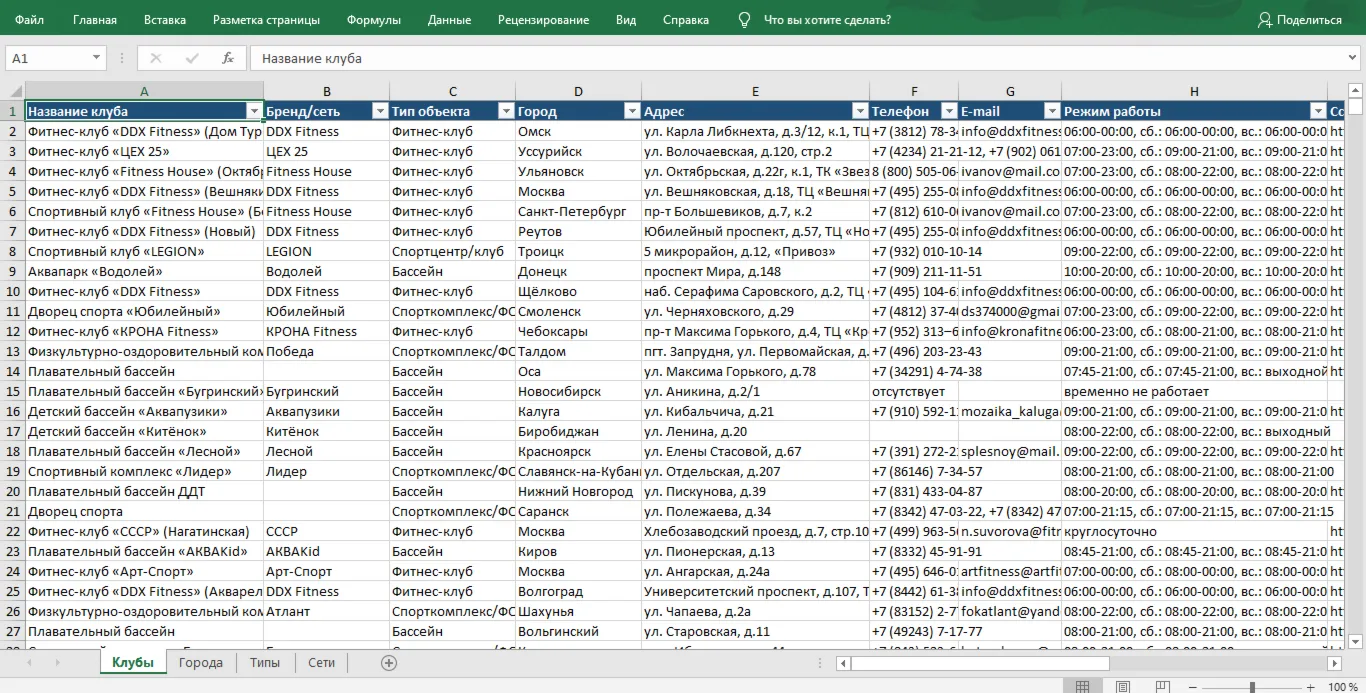
Task: Select cell with brand КРОНА Fitness
Action: click(326, 331)
